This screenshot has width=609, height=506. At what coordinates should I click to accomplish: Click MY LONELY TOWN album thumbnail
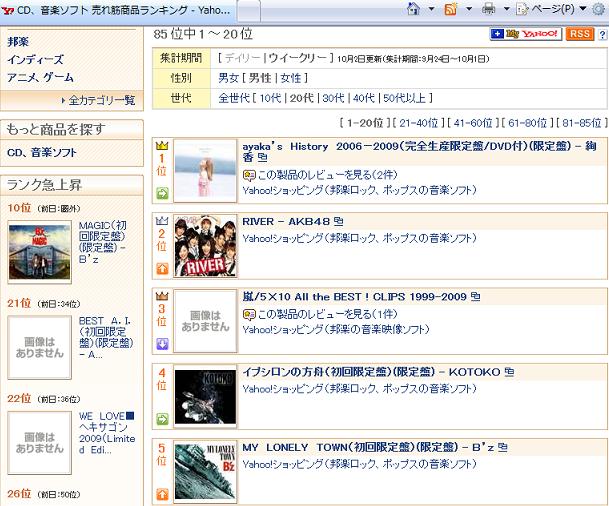click(205, 472)
